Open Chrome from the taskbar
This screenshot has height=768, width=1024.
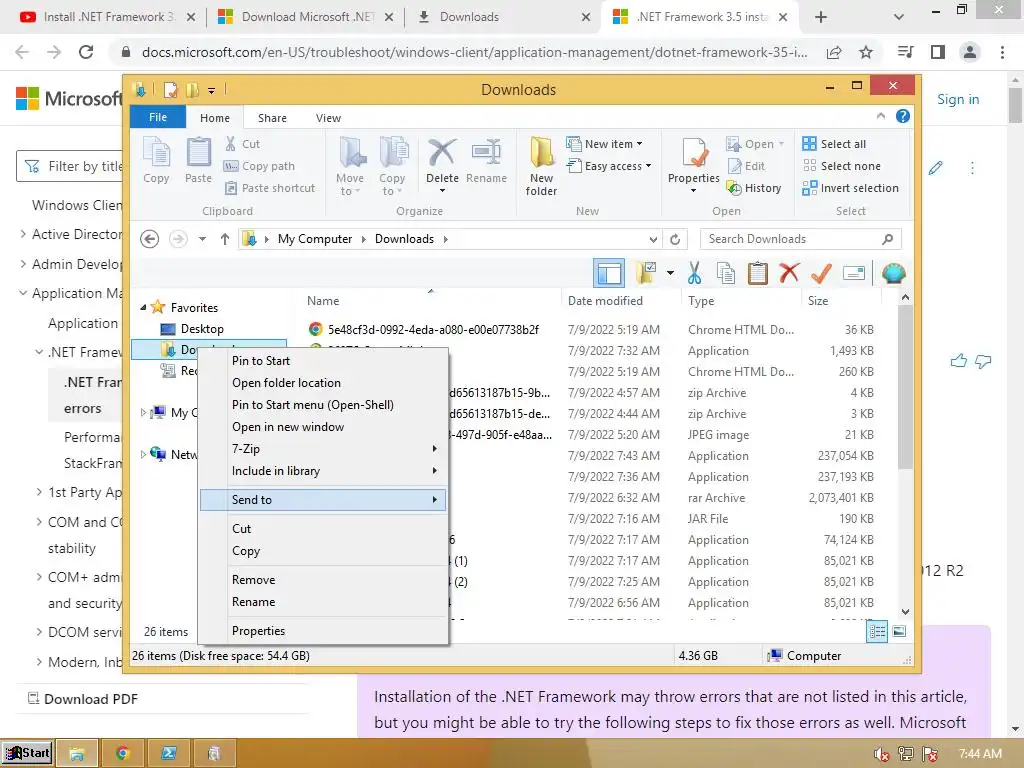(x=123, y=754)
